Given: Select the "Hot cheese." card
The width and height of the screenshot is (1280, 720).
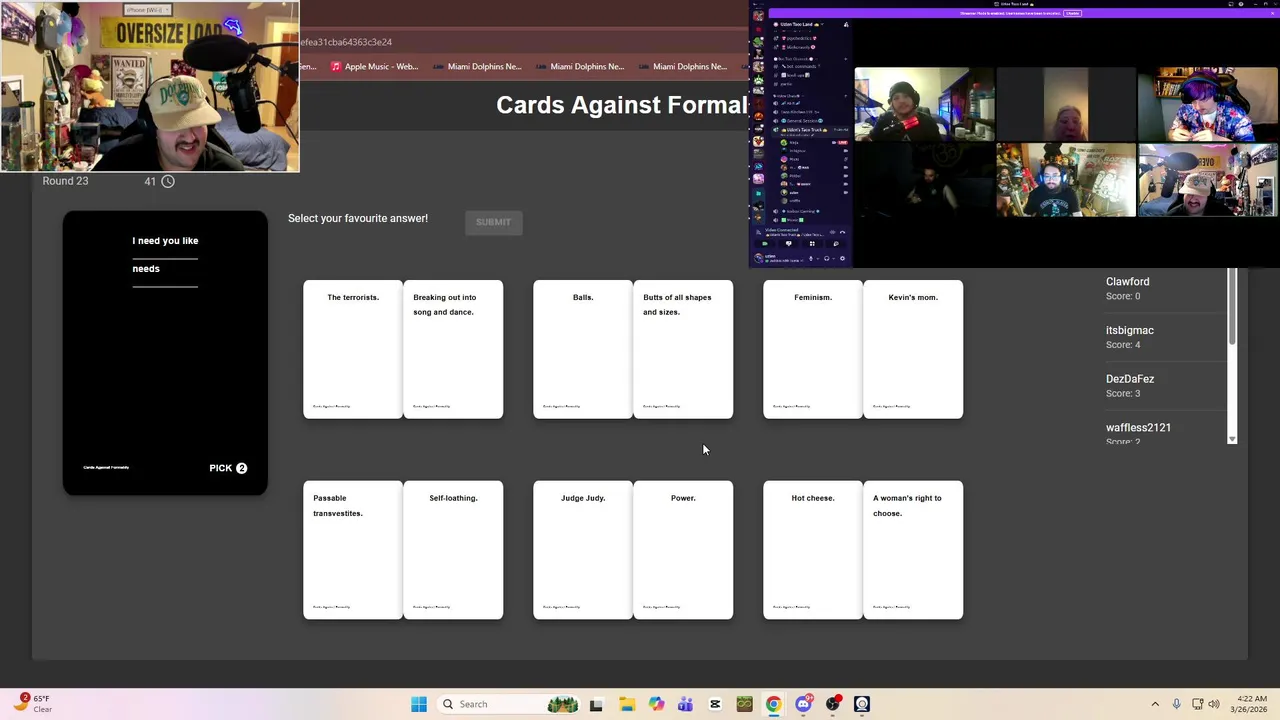Looking at the screenshot, I should [813, 550].
